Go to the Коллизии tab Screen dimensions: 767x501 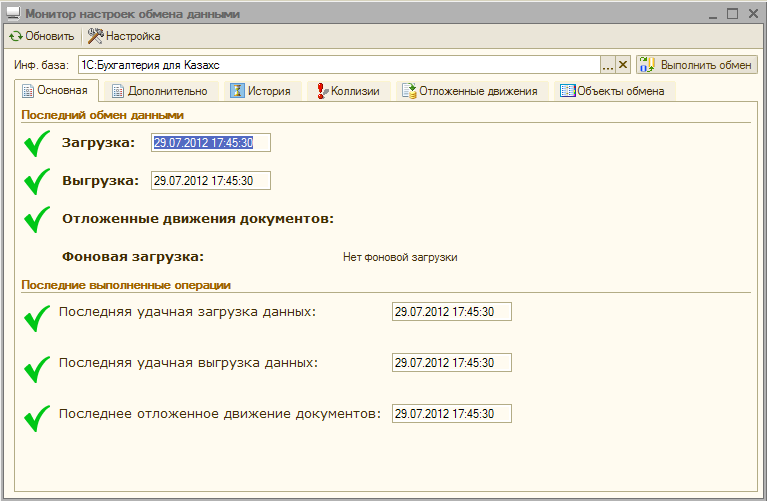point(347,91)
